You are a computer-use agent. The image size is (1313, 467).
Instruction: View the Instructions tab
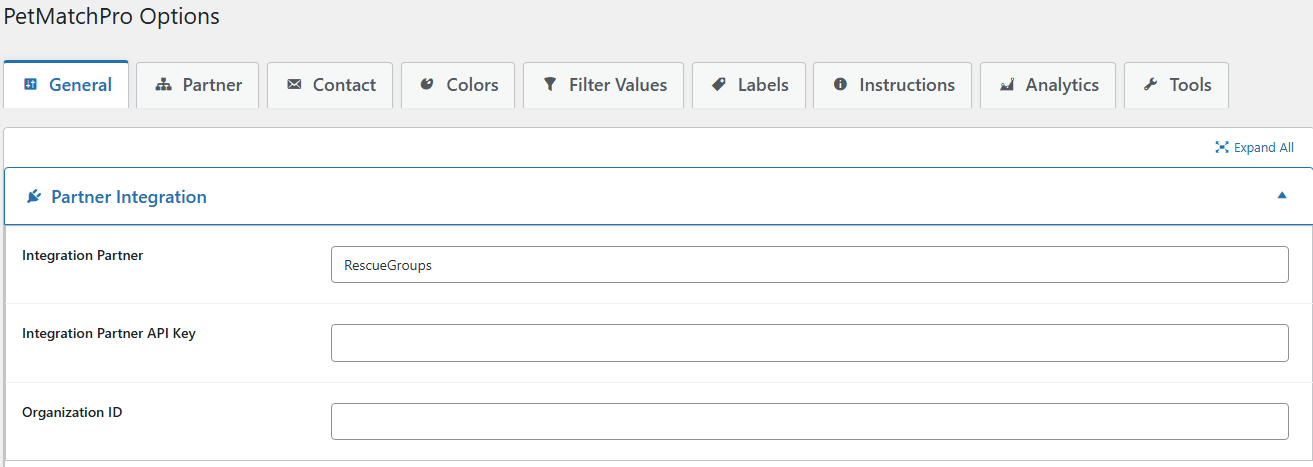point(893,85)
